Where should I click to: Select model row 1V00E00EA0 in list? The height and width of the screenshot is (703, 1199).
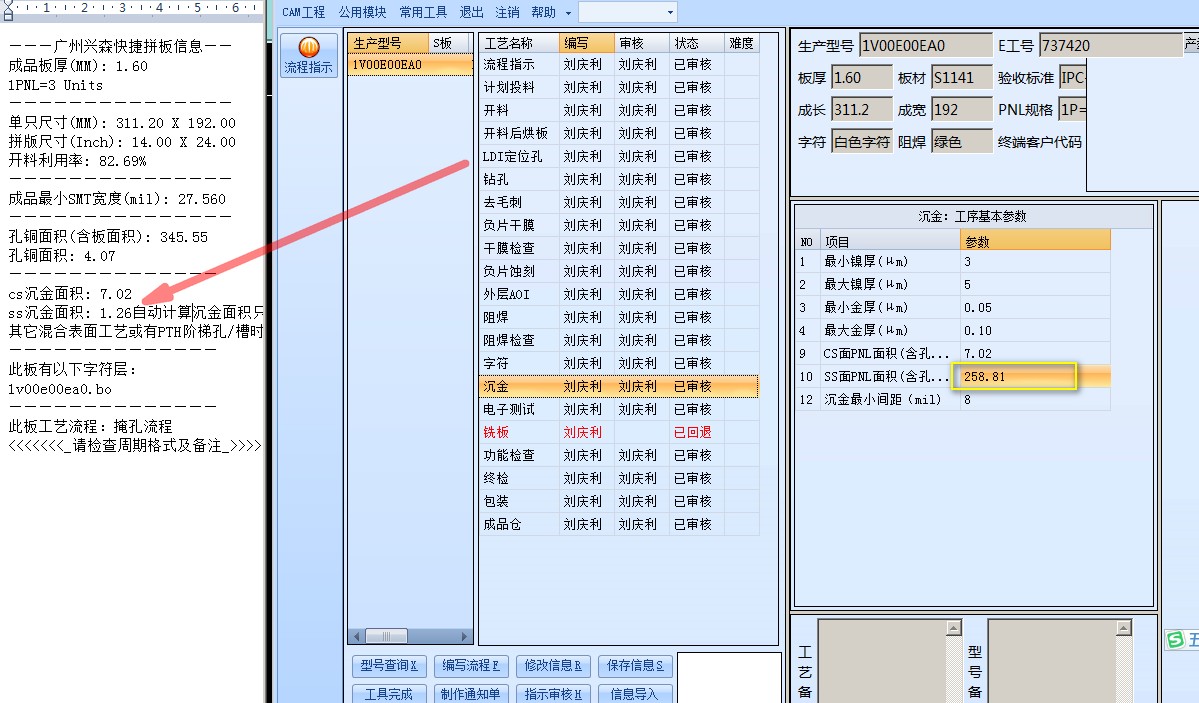click(x=411, y=65)
